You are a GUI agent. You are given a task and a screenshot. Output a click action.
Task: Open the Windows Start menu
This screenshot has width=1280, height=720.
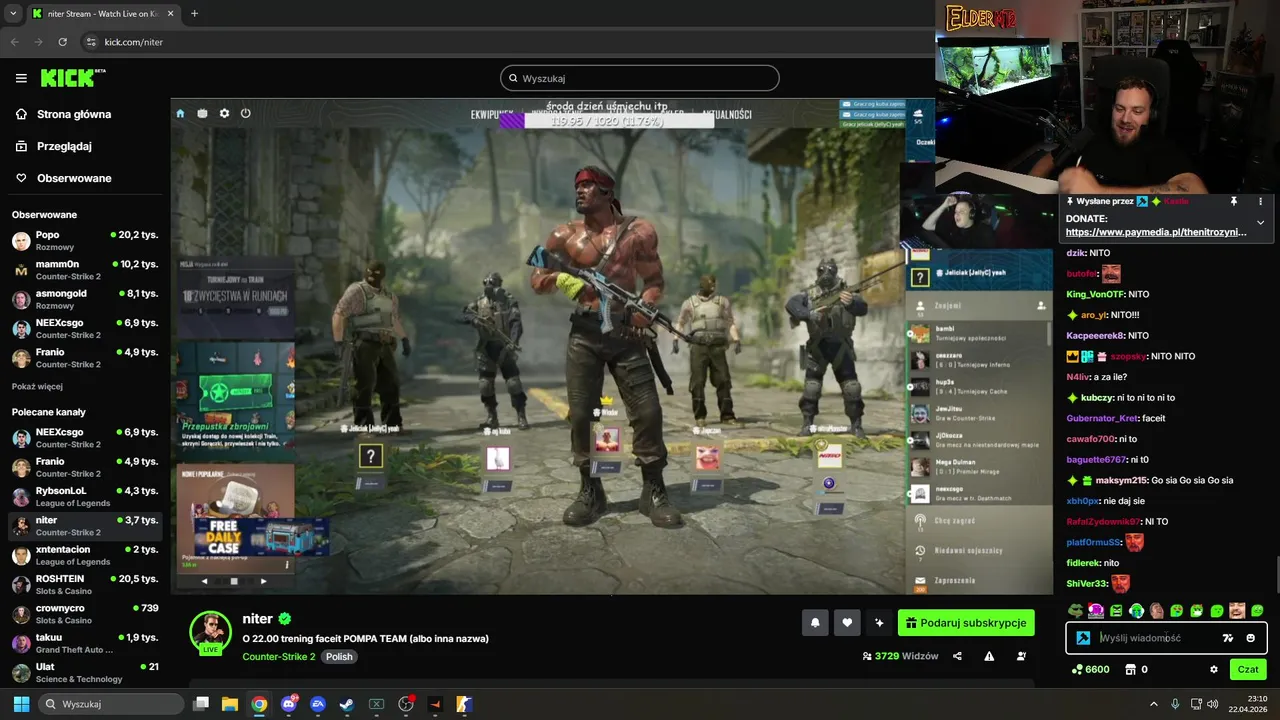click(21, 704)
